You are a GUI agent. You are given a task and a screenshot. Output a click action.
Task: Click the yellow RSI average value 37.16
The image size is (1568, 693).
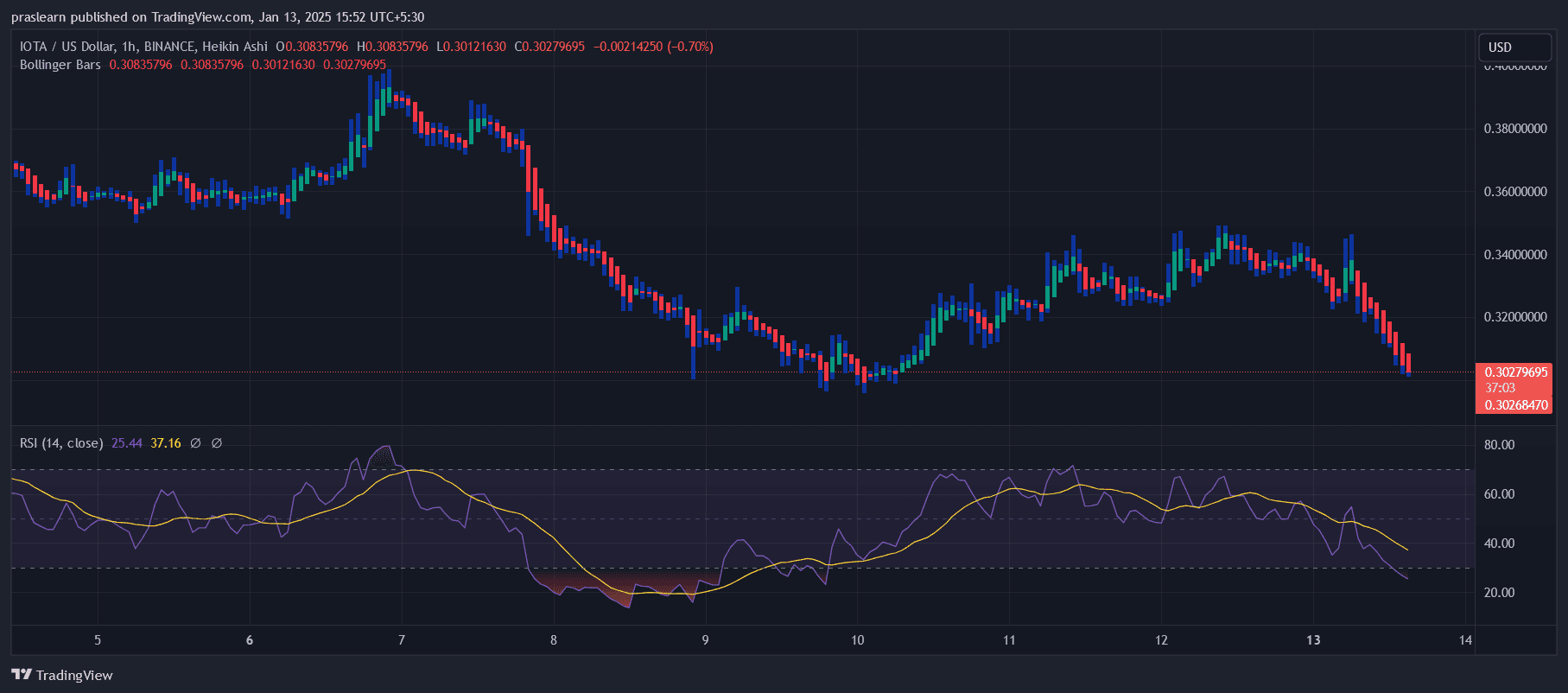(166, 443)
